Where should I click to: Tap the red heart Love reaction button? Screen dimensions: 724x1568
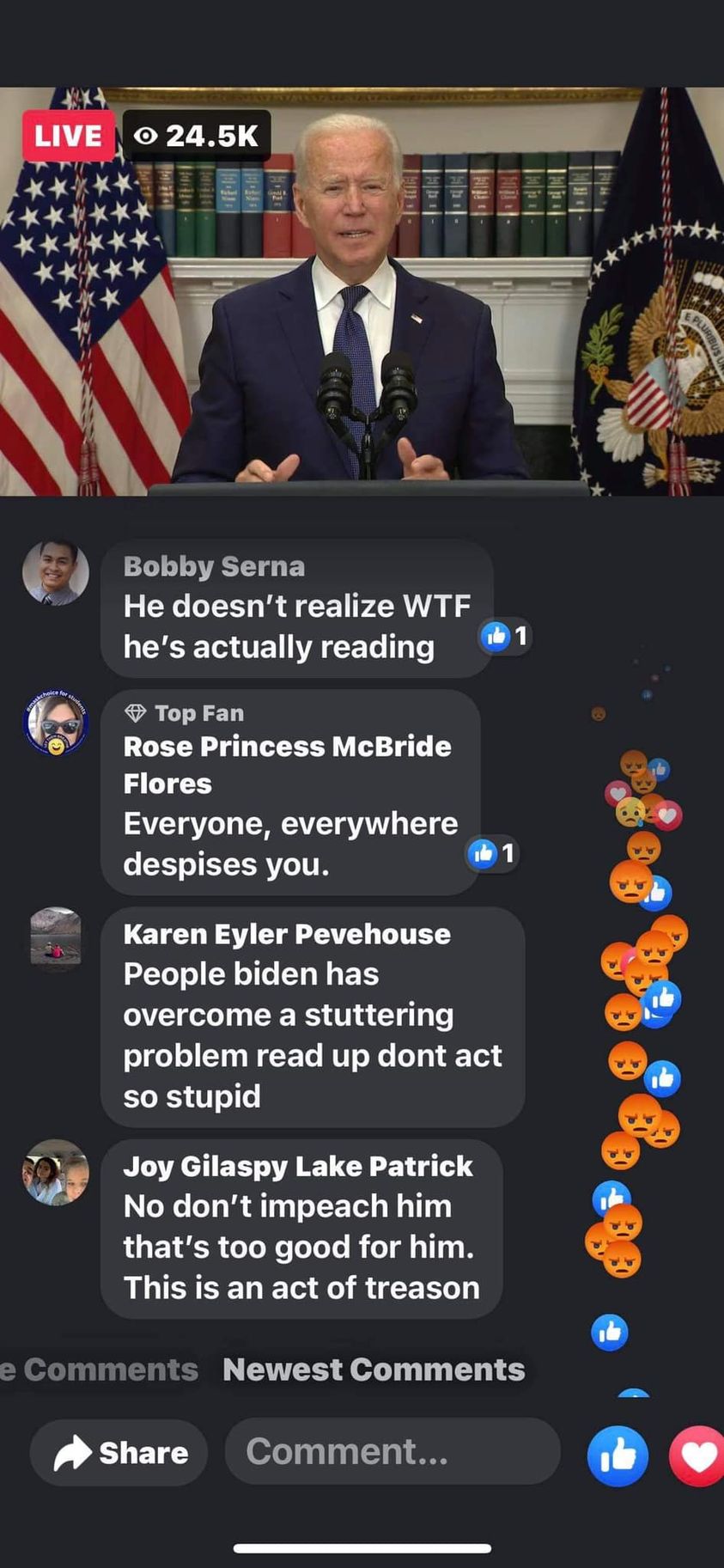pyautogui.click(x=697, y=1455)
